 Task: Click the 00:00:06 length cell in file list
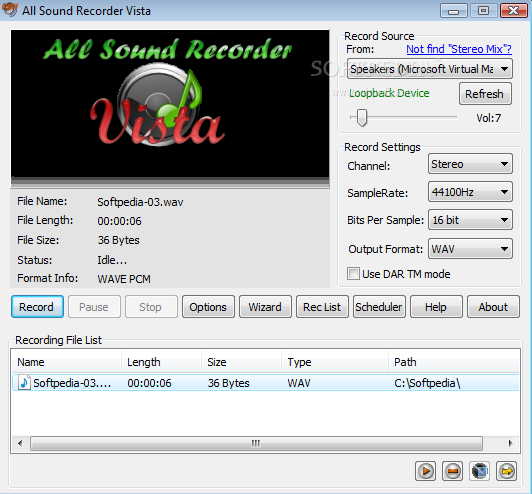[x=149, y=383]
